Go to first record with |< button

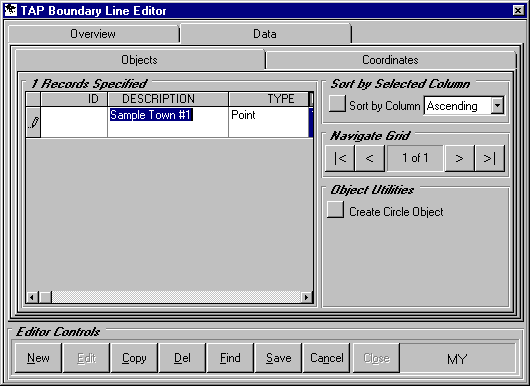tap(340, 158)
